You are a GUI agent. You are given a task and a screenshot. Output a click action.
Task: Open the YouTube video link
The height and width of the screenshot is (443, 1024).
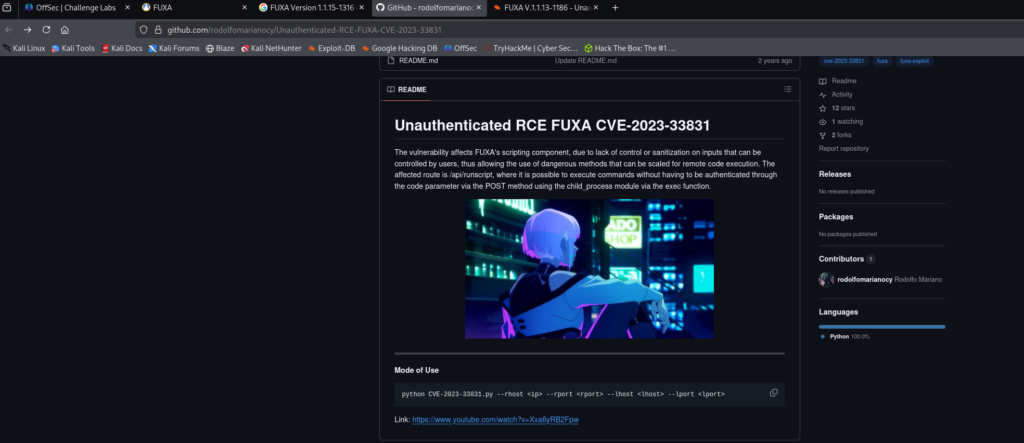(495, 420)
